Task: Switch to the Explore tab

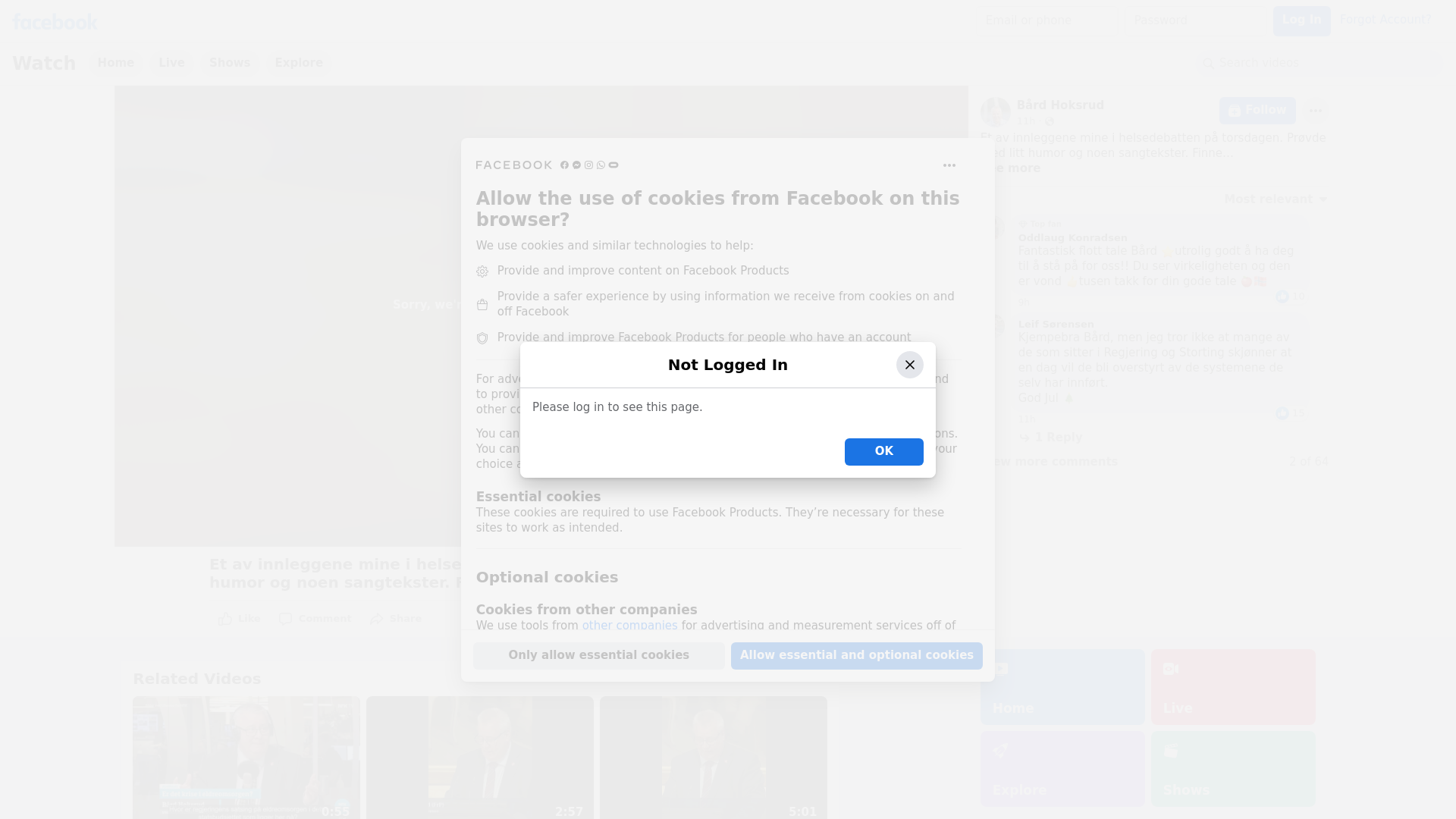Action: point(299,63)
